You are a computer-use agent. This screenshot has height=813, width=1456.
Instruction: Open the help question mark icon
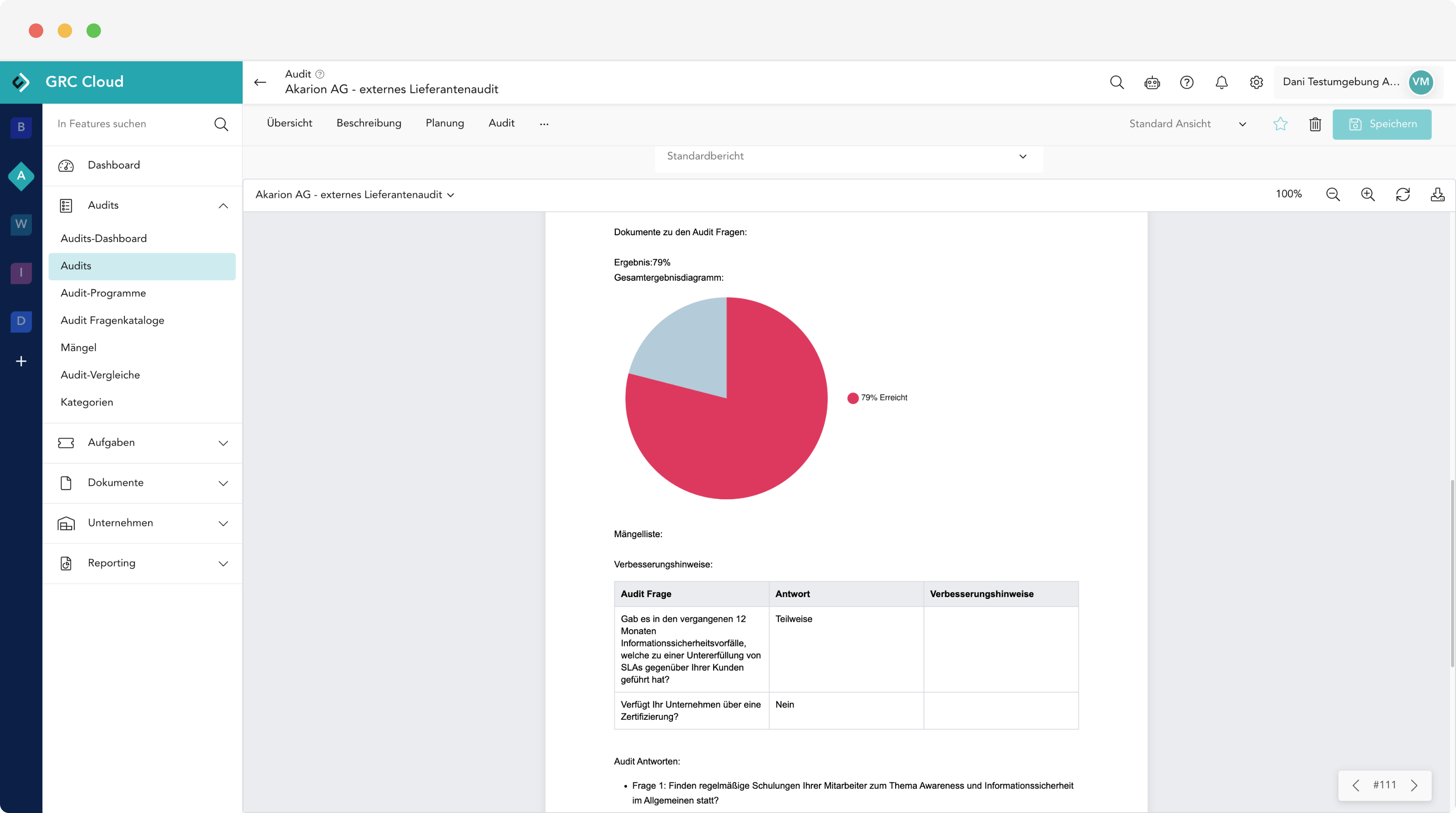click(1187, 82)
